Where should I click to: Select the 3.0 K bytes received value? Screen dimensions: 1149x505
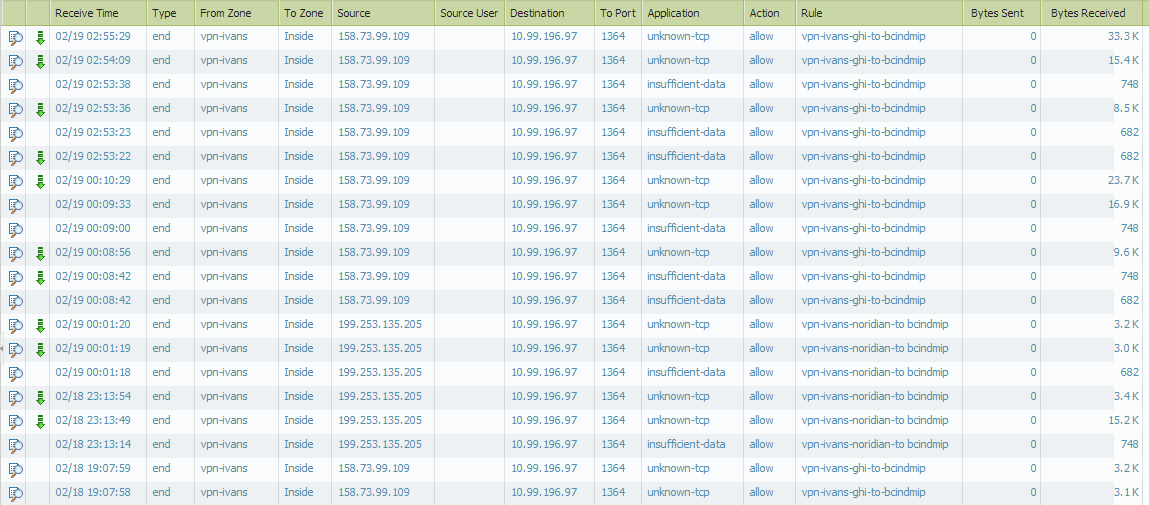pos(1126,348)
